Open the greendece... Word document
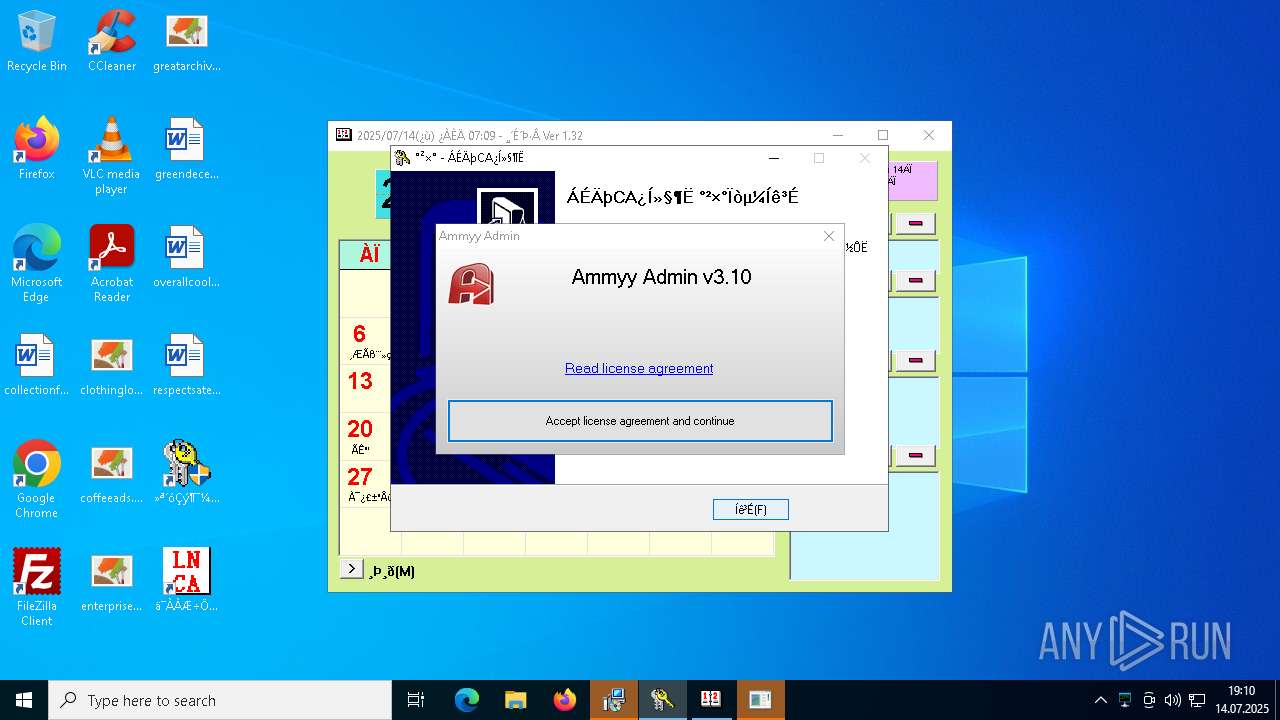The width and height of the screenshot is (1280, 720). pyautogui.click(x=187, y=149)
